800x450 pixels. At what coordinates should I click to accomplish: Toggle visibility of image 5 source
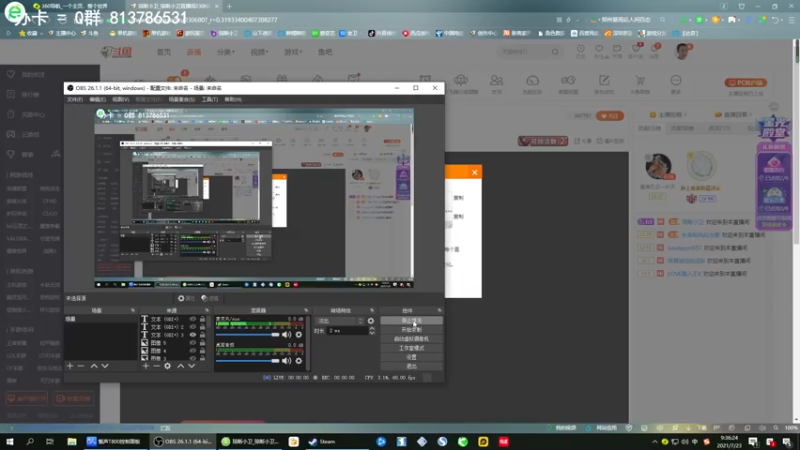point(193,343)
